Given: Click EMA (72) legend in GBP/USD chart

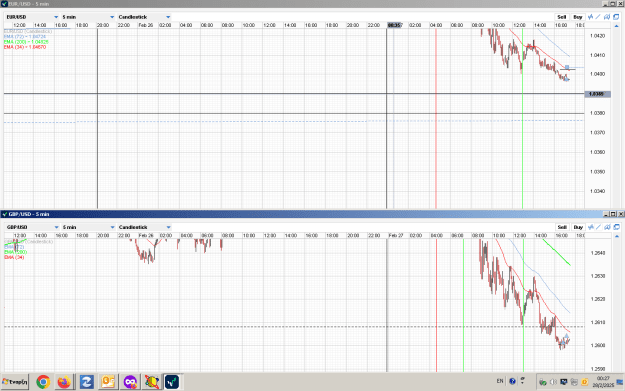Looking at the screenshot, I should 14,247.
